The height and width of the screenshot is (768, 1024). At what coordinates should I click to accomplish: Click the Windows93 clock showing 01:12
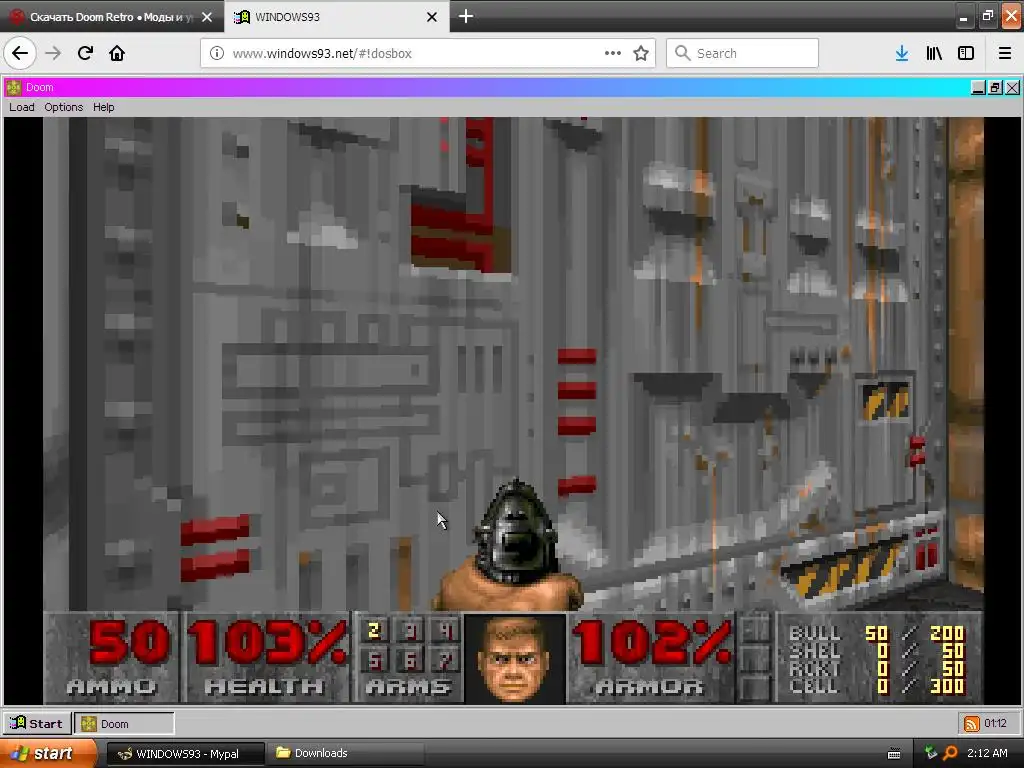coord(995,723)
